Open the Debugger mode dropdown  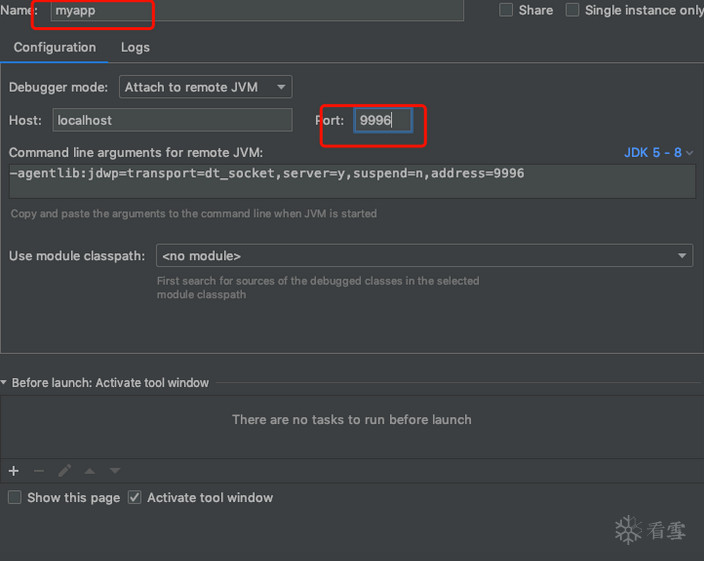click(205, 87)
